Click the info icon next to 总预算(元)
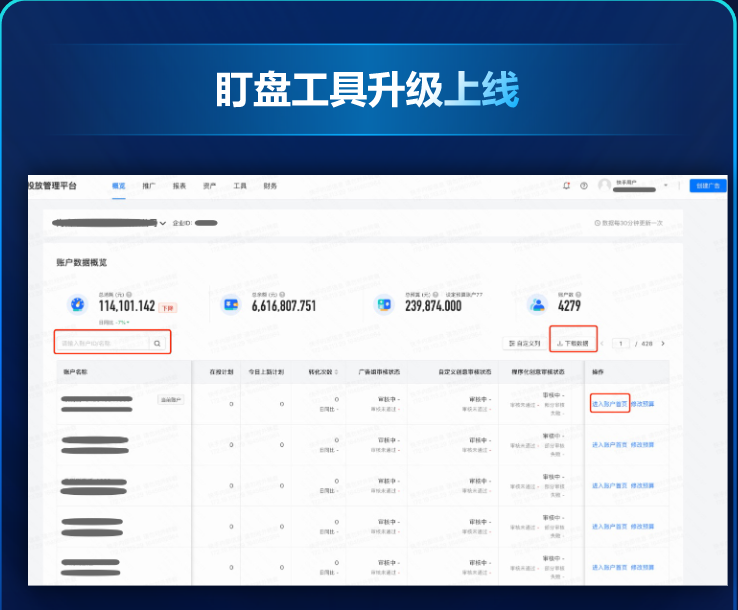 435,295
